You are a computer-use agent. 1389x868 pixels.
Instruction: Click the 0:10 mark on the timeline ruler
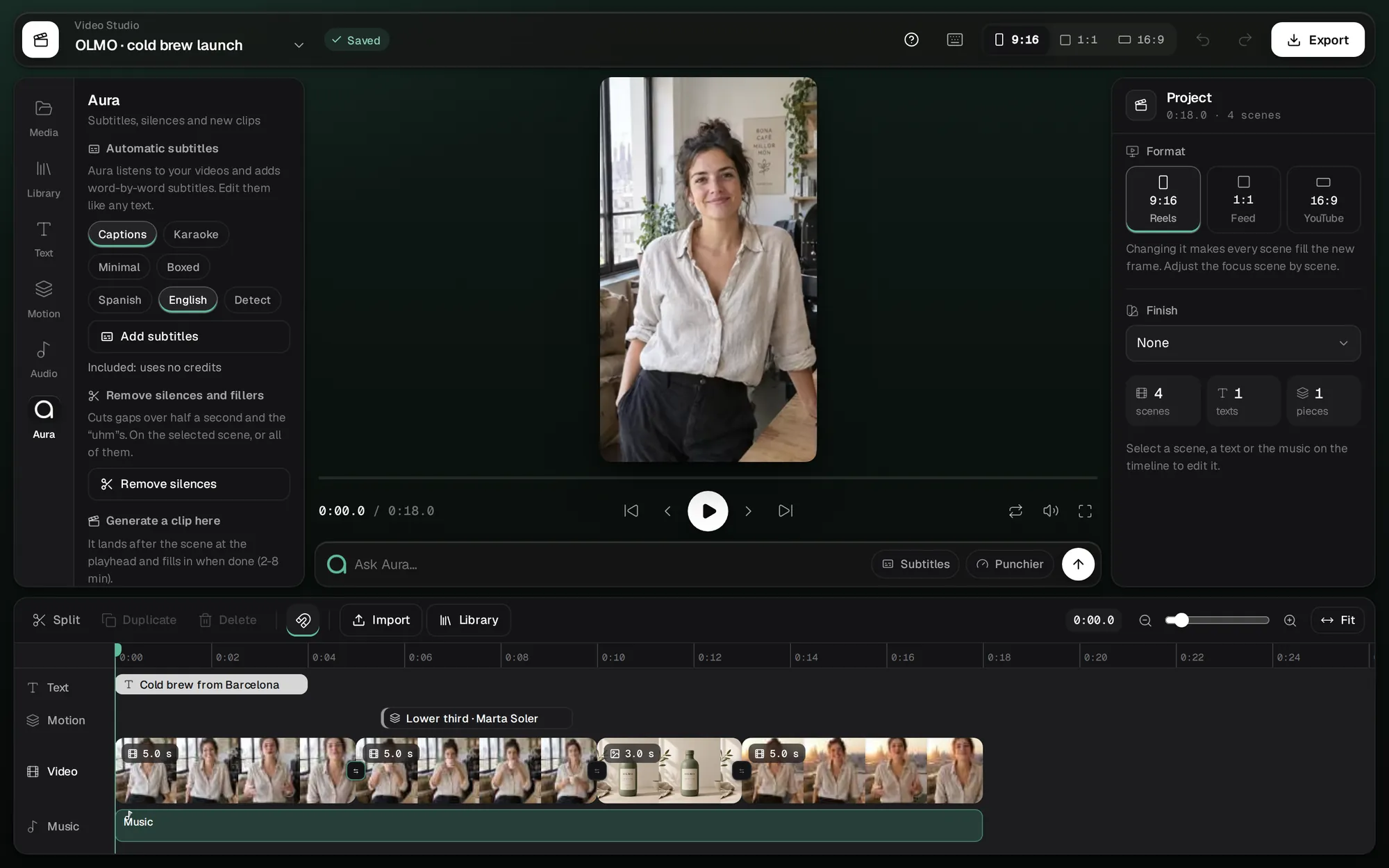tap(612, 657)
